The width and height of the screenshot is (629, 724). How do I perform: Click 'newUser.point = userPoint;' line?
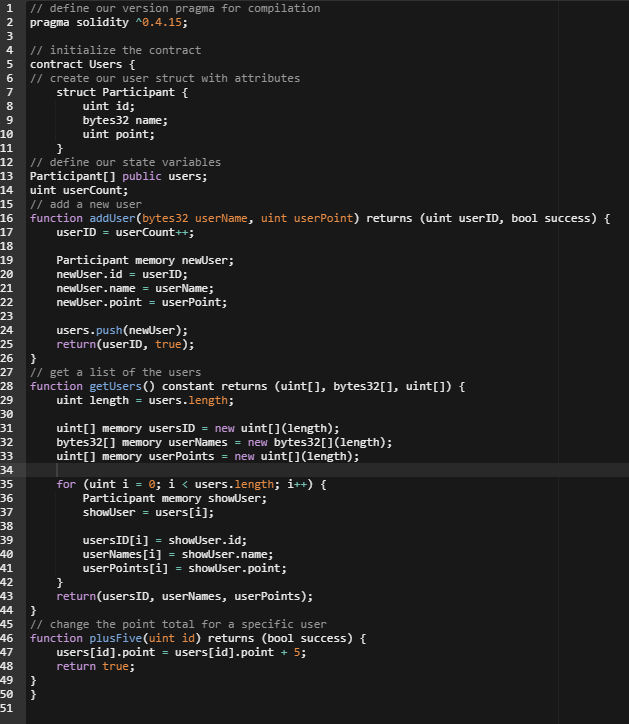142,302
